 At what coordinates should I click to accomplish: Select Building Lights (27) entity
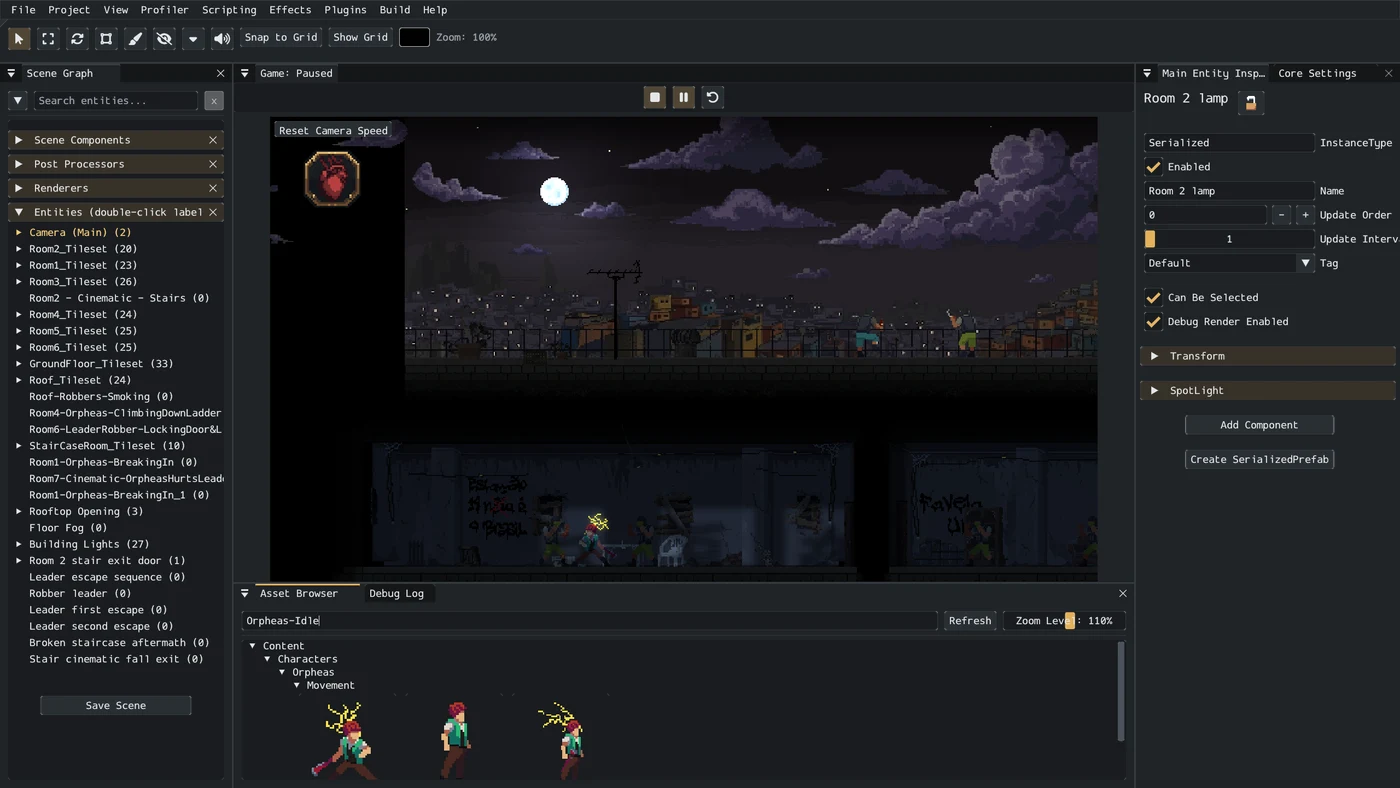tap(89, 544)
